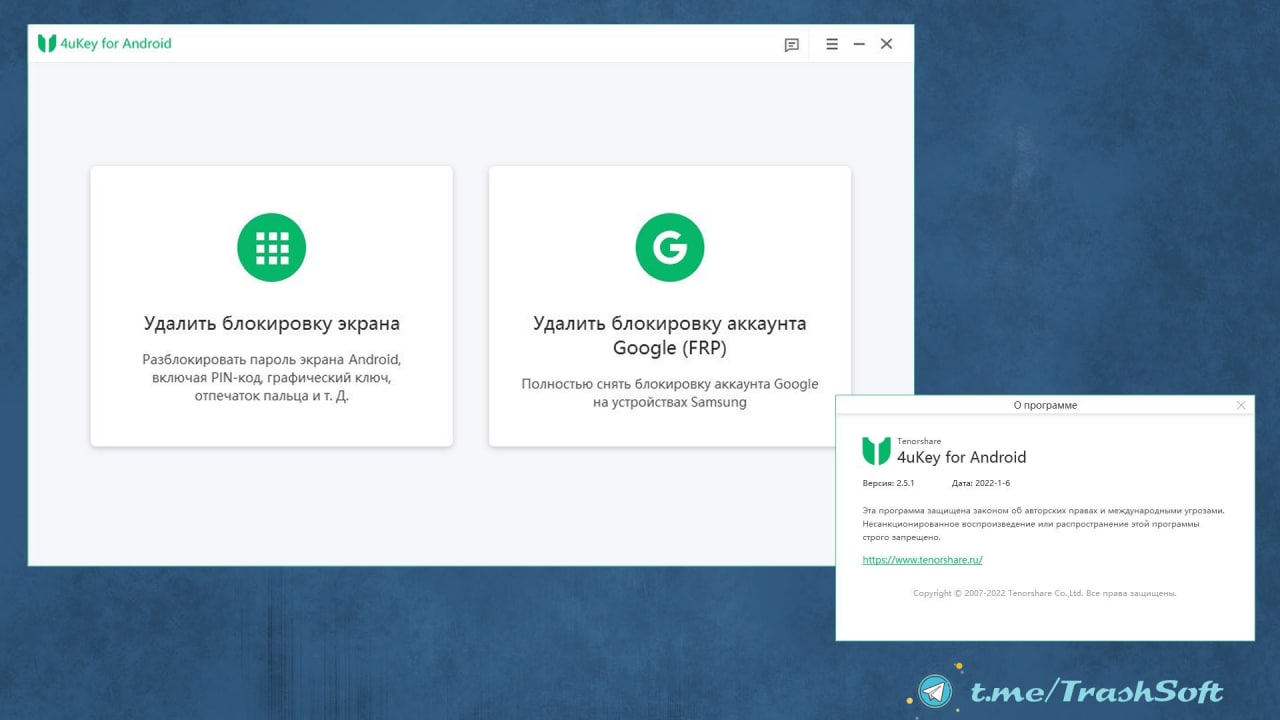1280x720 pixels.
Task: Click the 'О программе' dialog title
Action: [x=1045, y=405]
